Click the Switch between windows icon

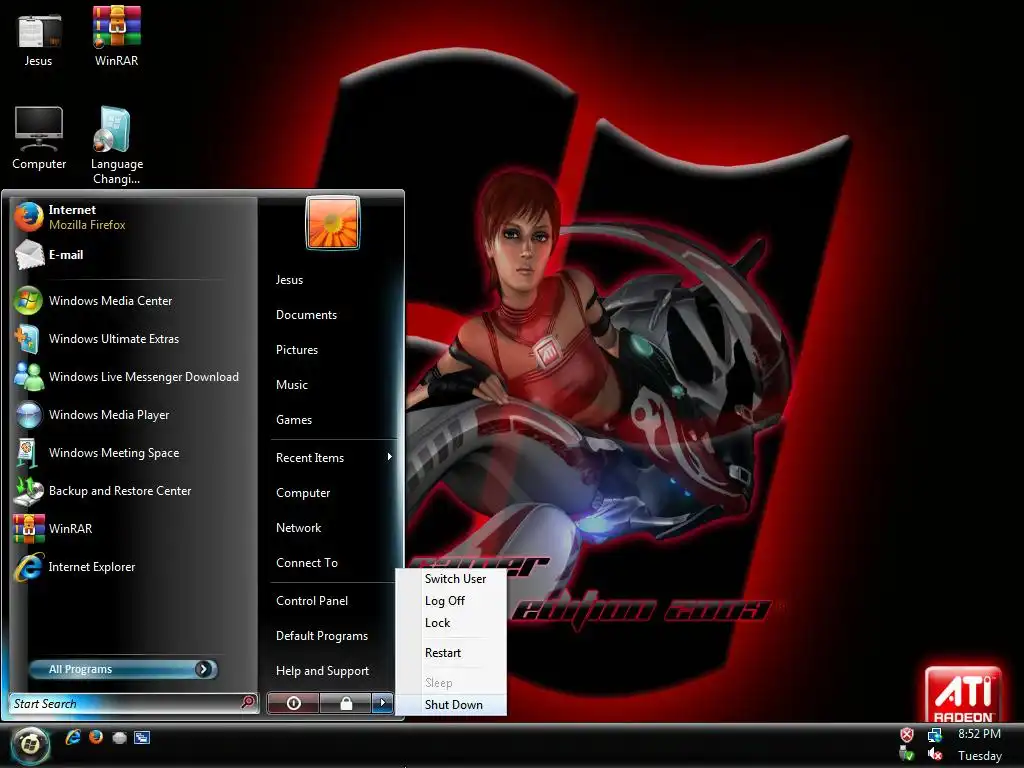142,737
